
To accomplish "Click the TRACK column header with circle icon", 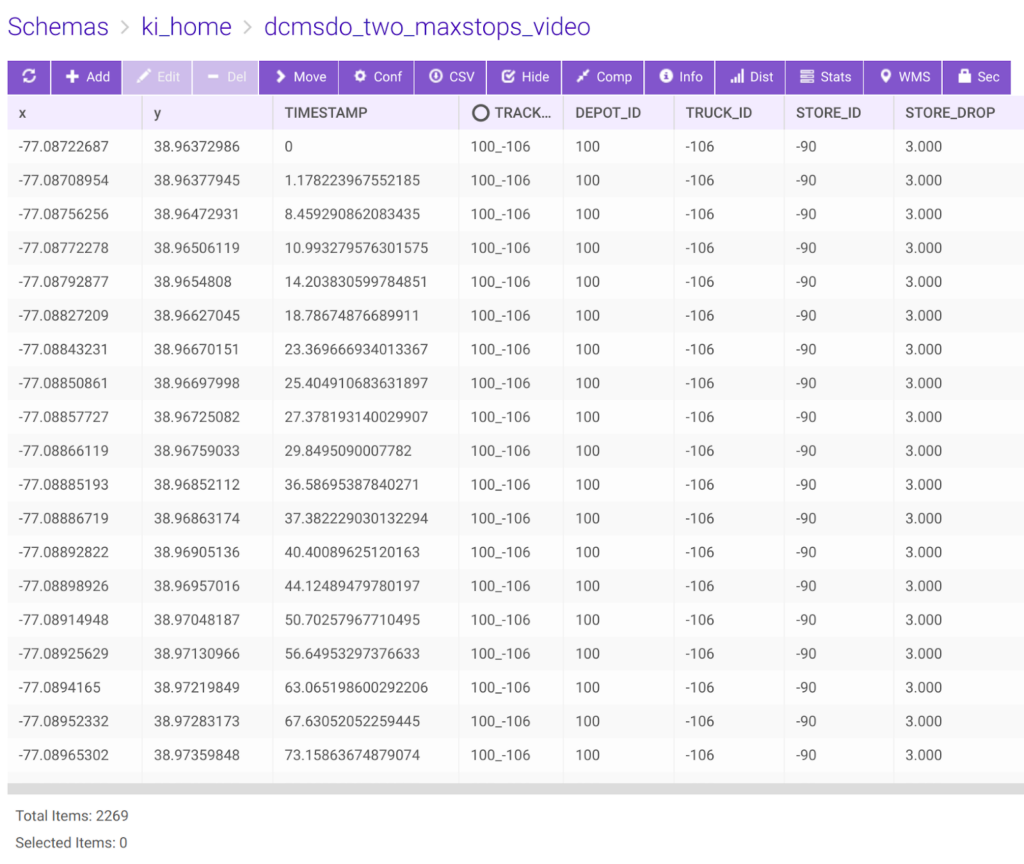I will pyautogui.click(x=511, y=113).
